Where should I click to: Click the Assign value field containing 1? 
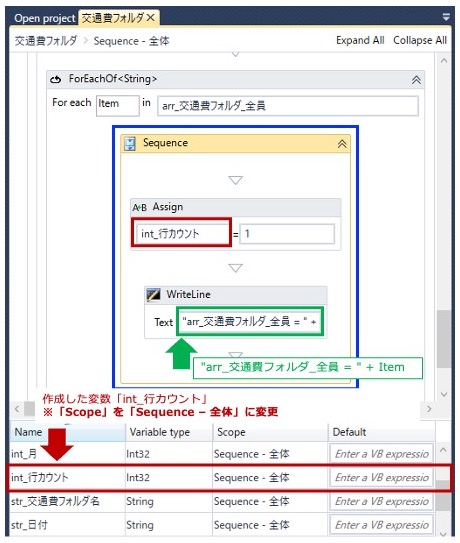pos(287,234)
